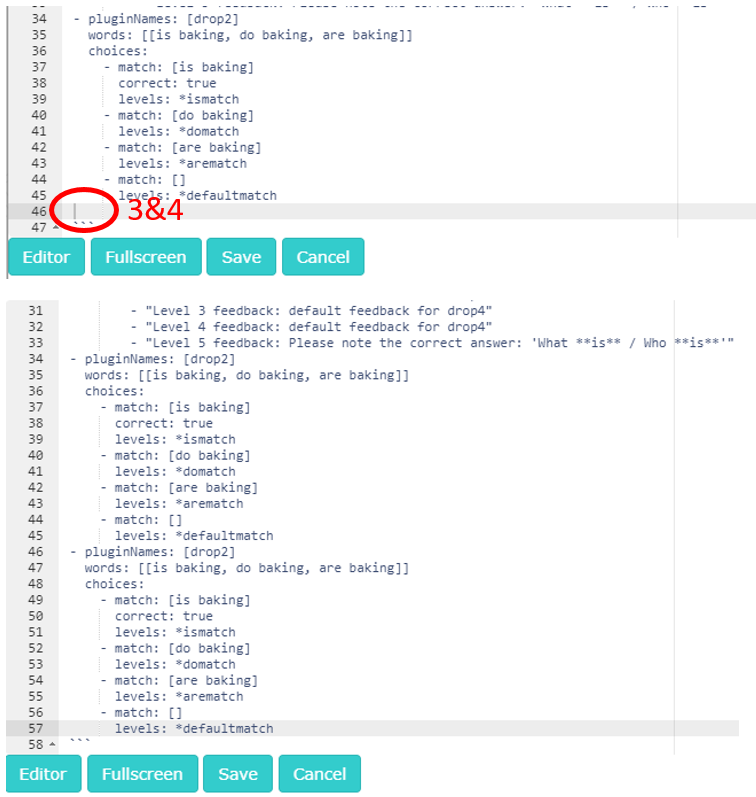Click "levels: *arematch" on line 55
756x797 pixels.
pyautogui.click(x=179, y=697)
